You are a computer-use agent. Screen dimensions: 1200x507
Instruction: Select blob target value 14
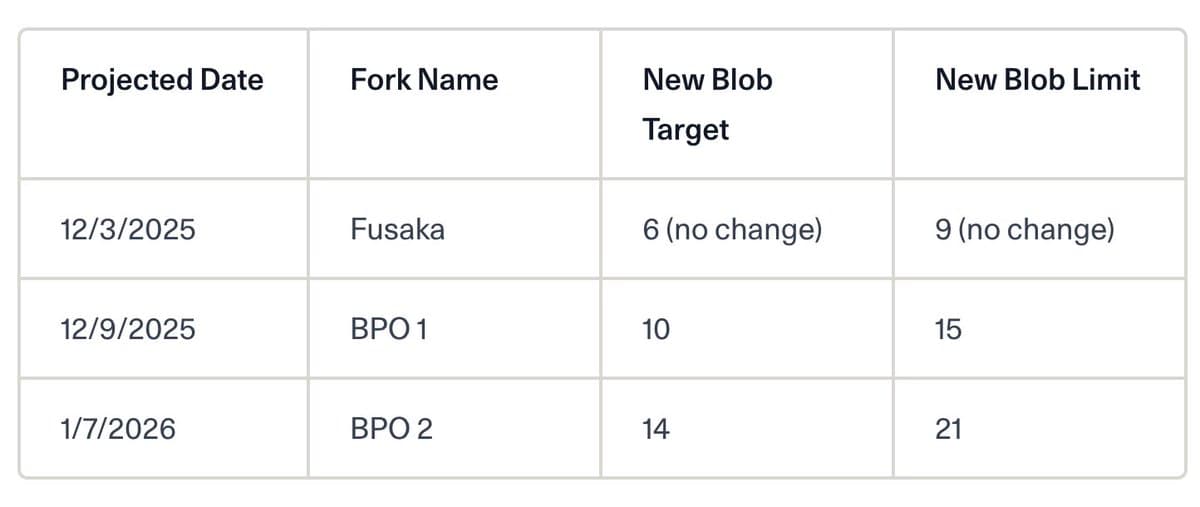point(656,429)
